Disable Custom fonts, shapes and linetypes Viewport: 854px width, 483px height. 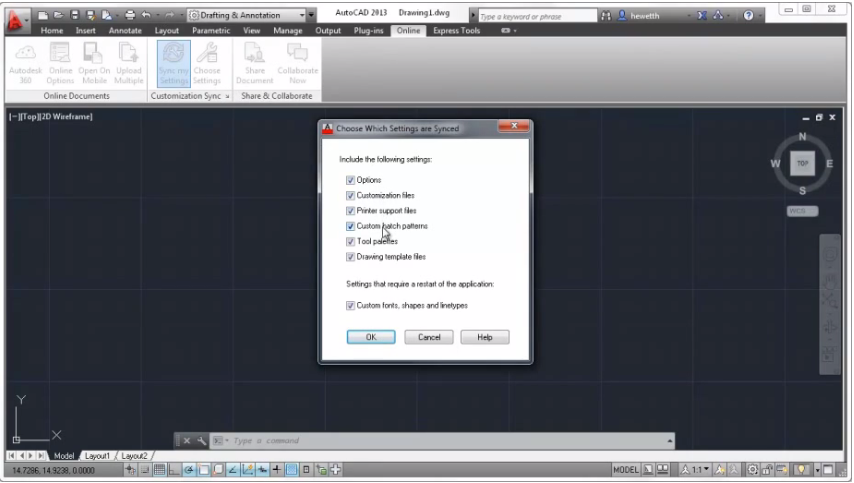[x=351, y=305]
